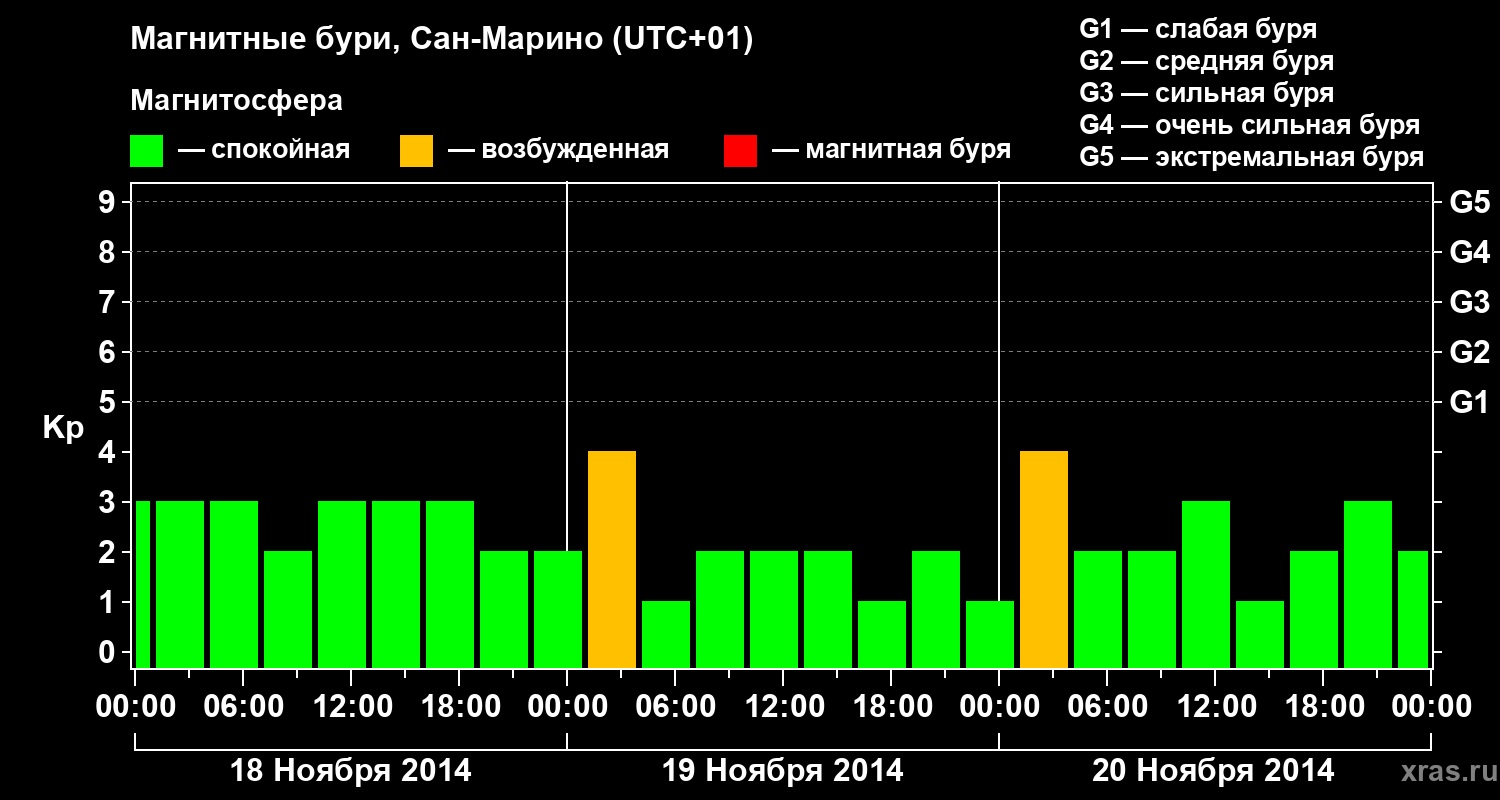Click the orange 'возбужденная' legend swatch

[416, 151]
